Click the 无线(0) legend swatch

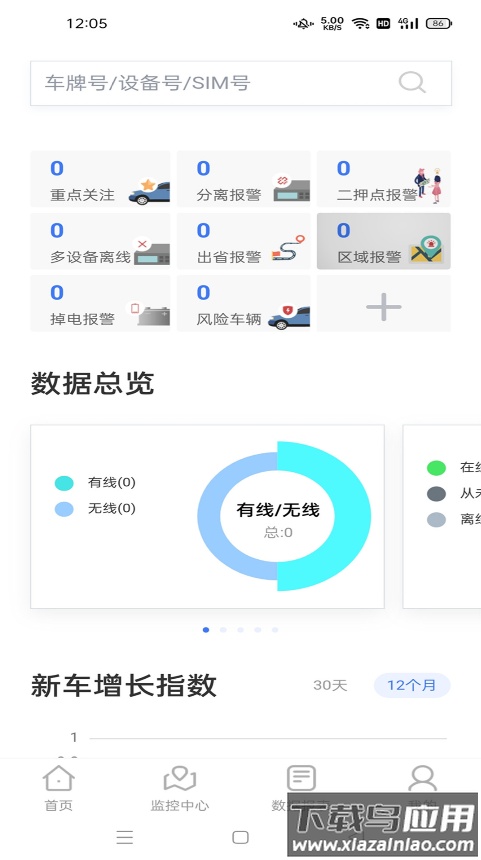coord(64,509)
